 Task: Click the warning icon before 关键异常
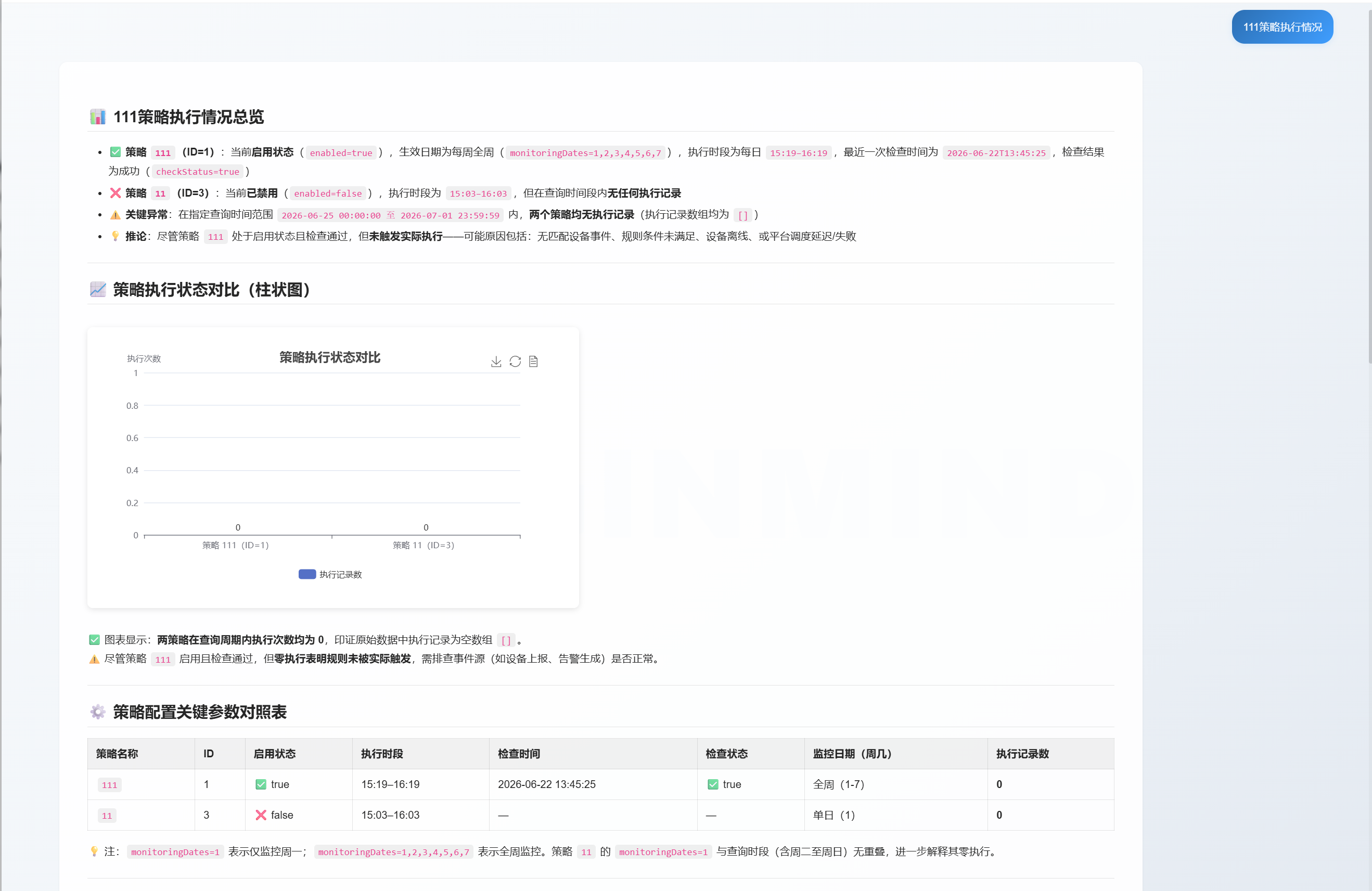116,215
